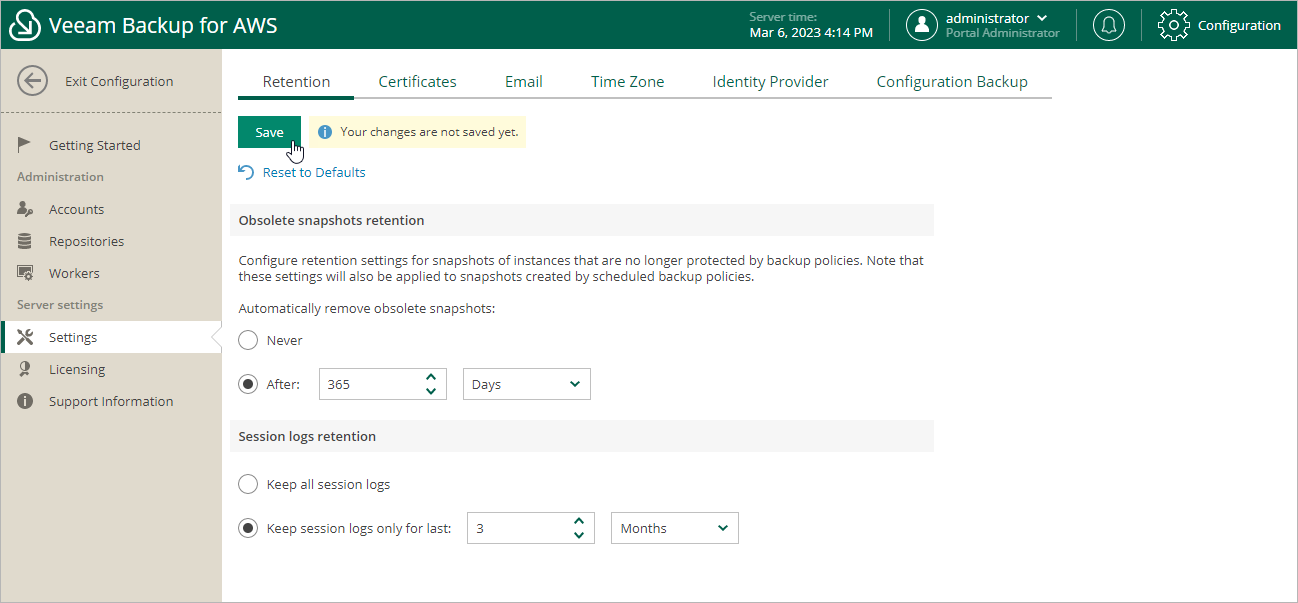Open the Months unit dropdown
This screenshot has width=1298, height=603.
(x=674, y=528)
